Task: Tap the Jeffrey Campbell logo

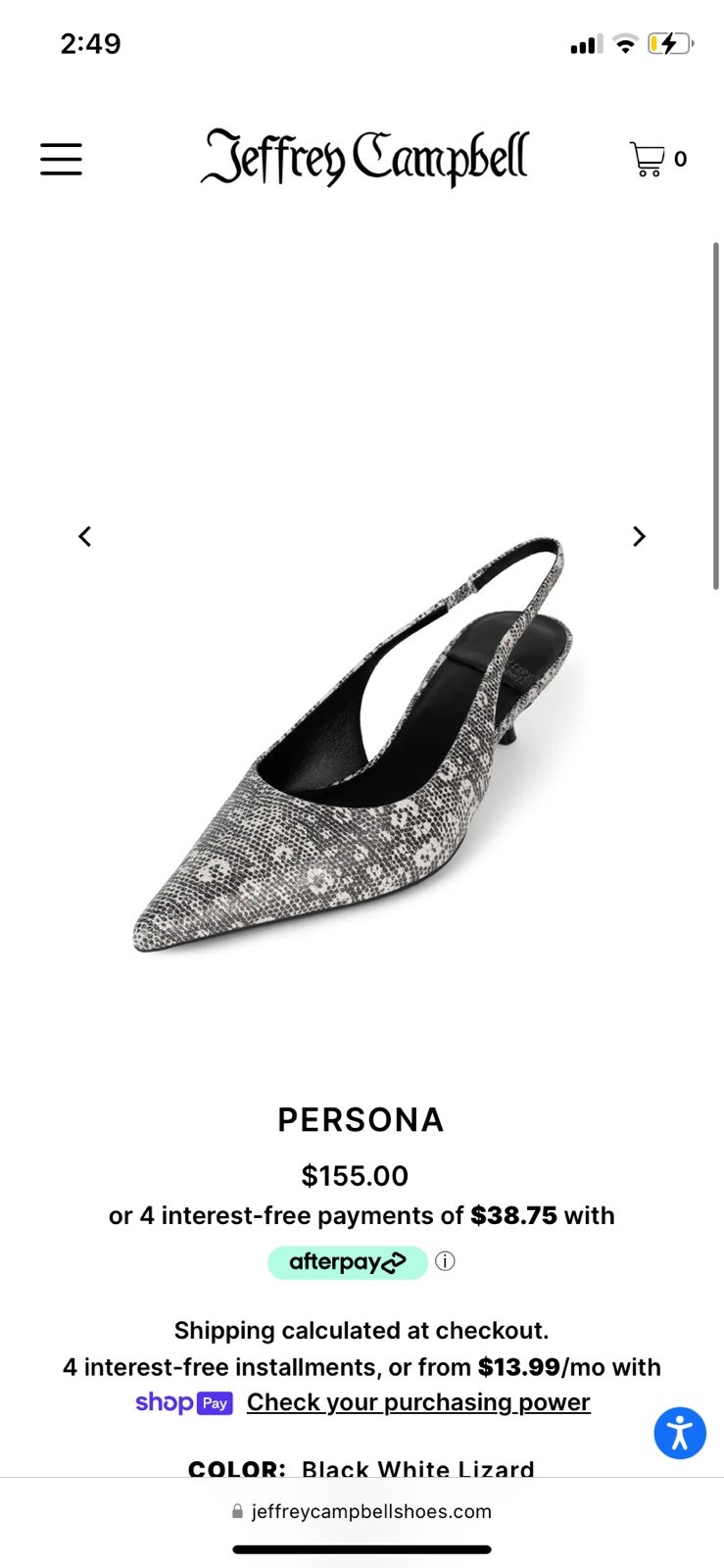Action: click(x=364, y=158)
